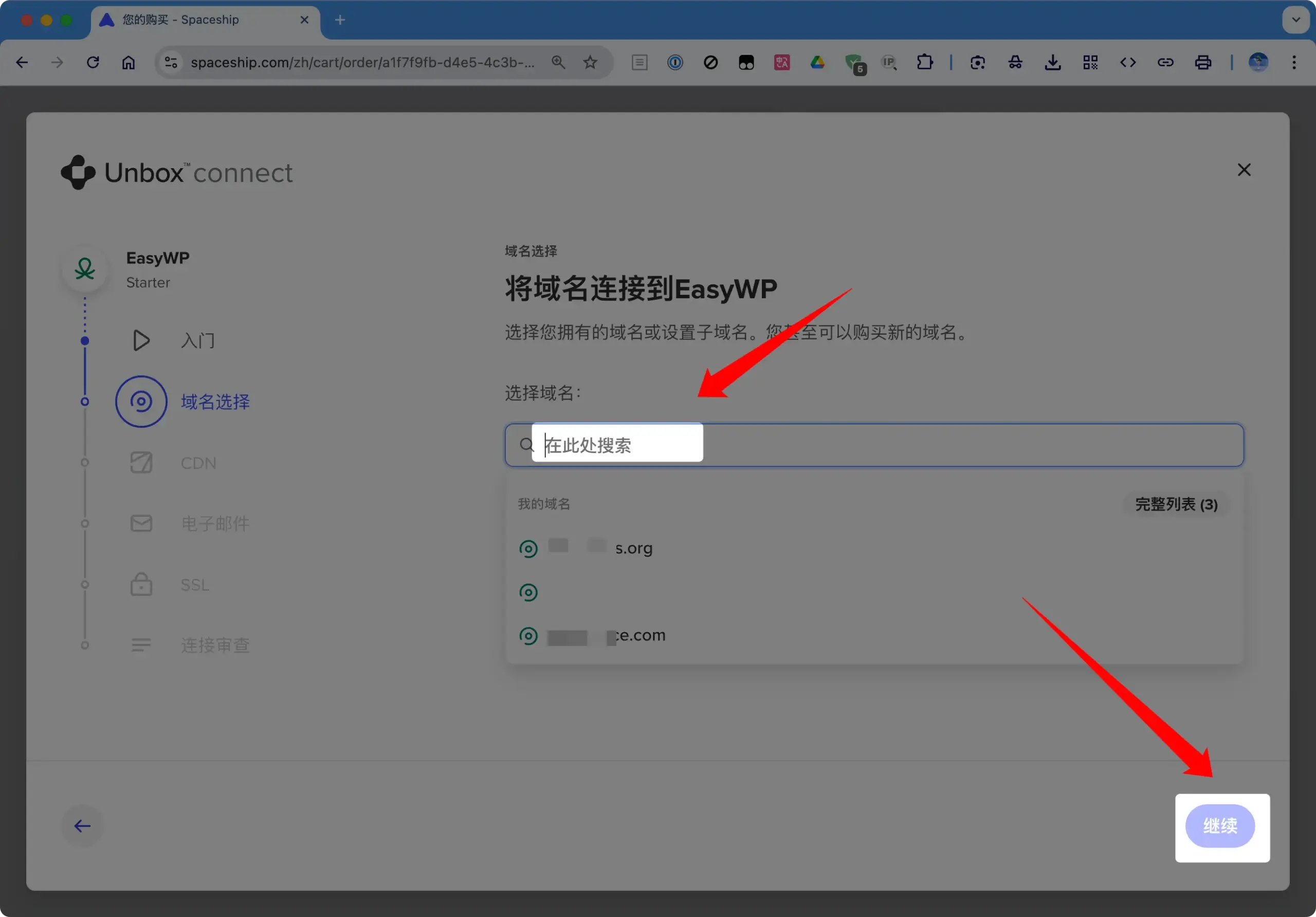Image resolution: width=1316 pixels, height=917 pixels.
Task: Reload the current page
Action: (x=93, y=62)
